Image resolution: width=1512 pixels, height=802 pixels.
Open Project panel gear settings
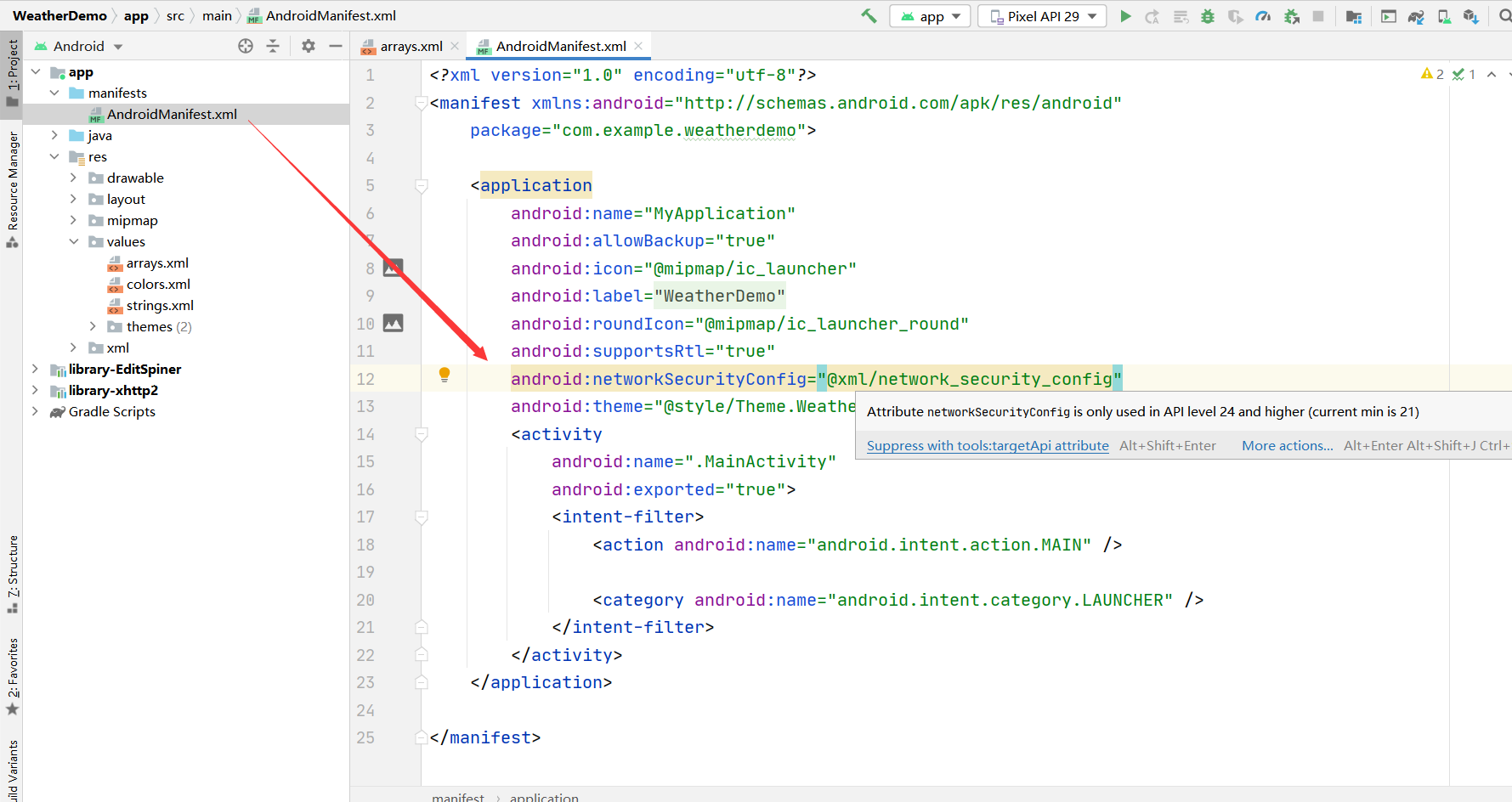coord(309,46)
